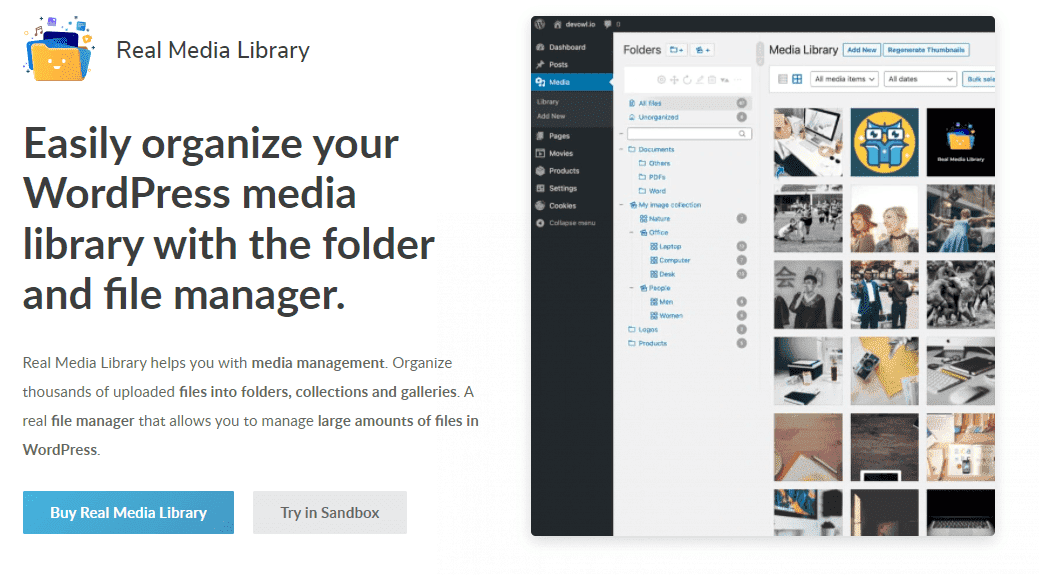This screenshot has width=1044, height=578.
Task: Click the new collection icon beside Folders
Action: coord(703,49)
